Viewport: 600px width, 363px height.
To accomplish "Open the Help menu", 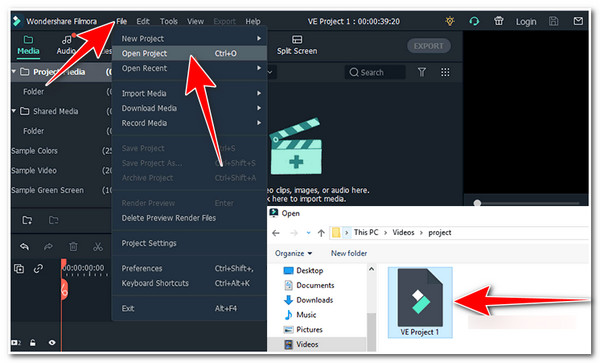I will [x=253, y=21].
